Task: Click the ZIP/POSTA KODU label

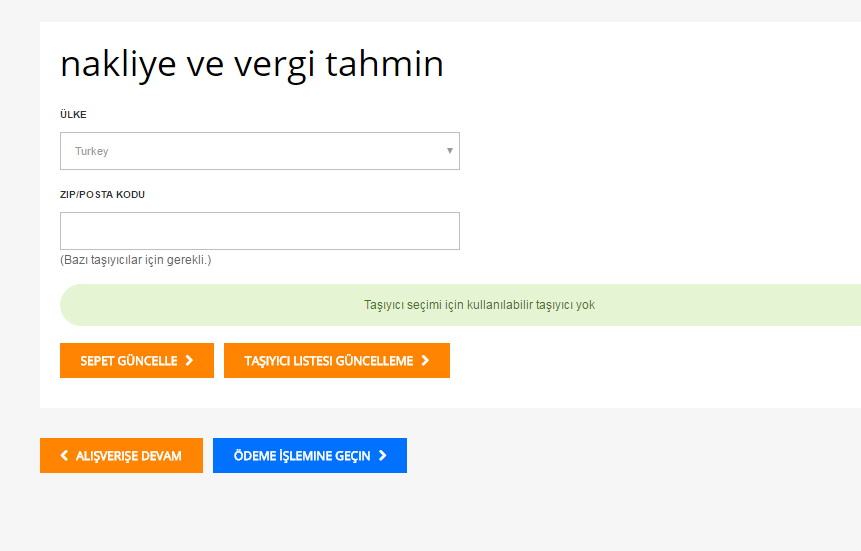Action: [102, 195]
